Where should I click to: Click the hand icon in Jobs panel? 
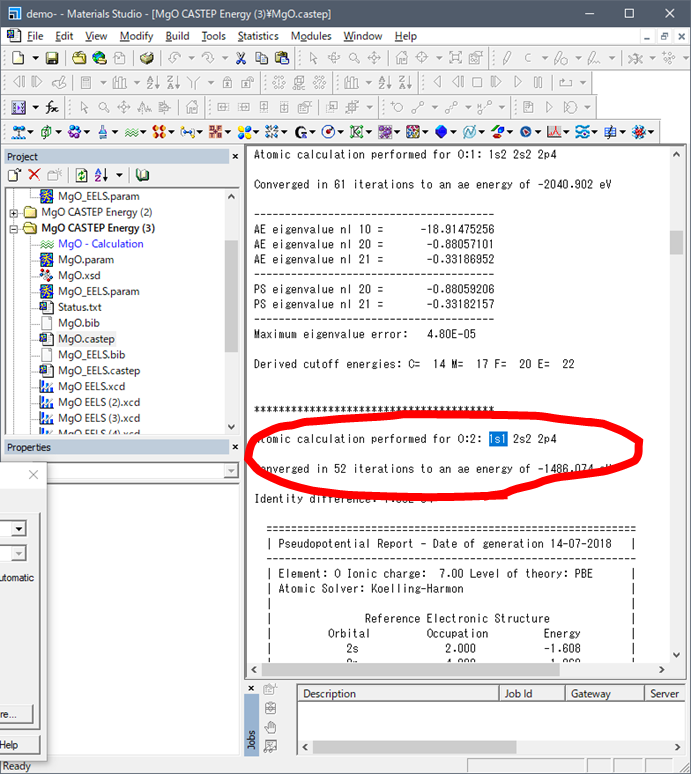pyautogui.click(x=270, y=727)
